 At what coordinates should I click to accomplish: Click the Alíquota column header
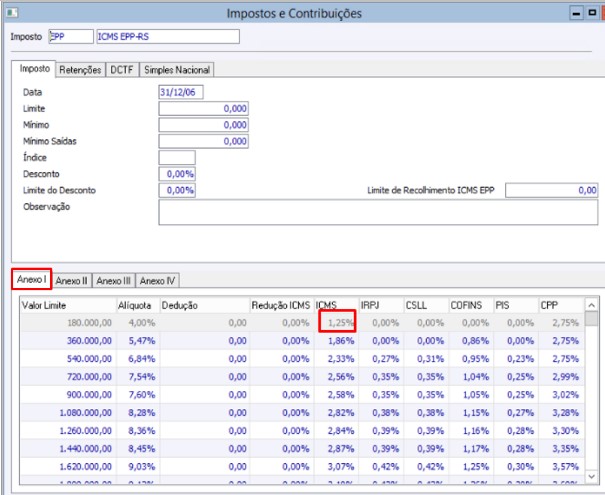138,306
